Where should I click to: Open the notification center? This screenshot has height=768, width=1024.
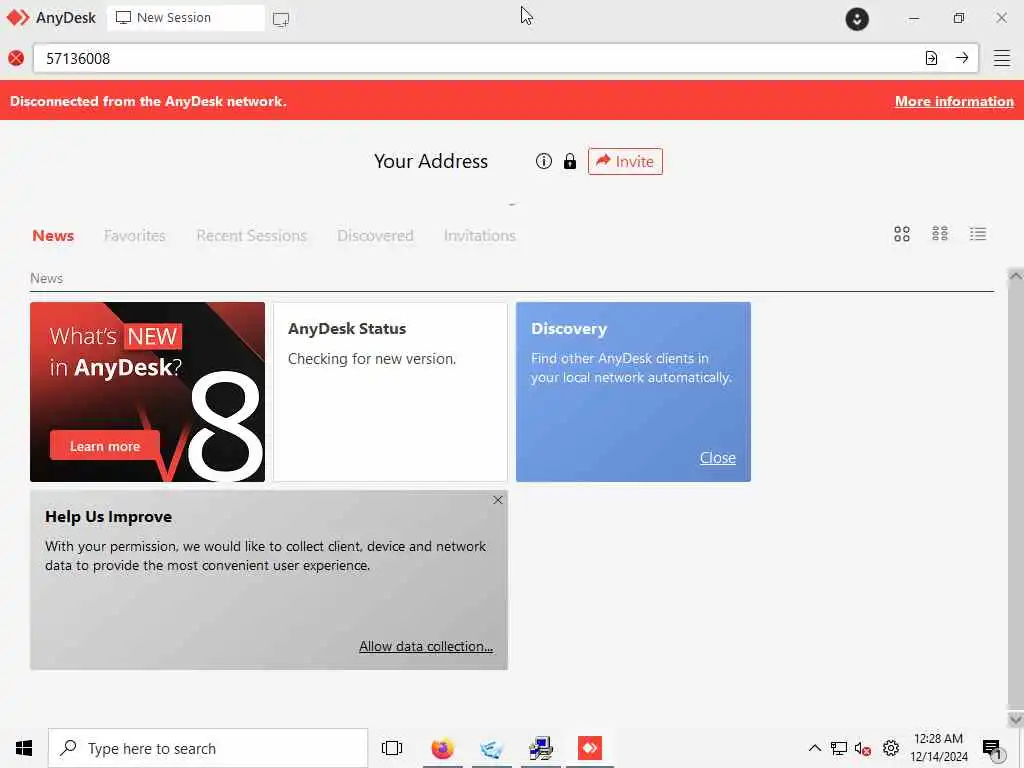(x=992, y=748)
